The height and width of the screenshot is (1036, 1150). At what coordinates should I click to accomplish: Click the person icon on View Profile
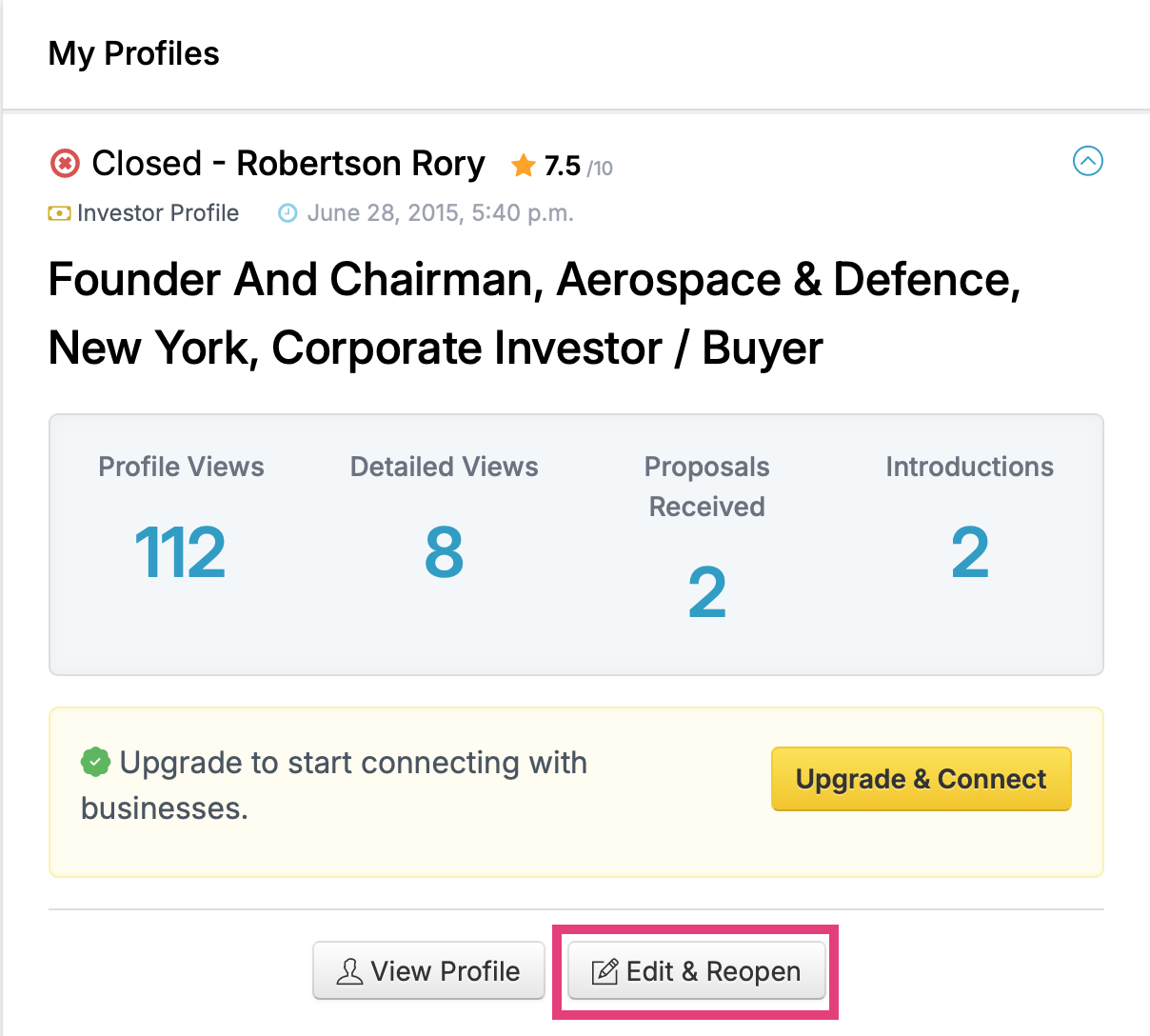349,971
